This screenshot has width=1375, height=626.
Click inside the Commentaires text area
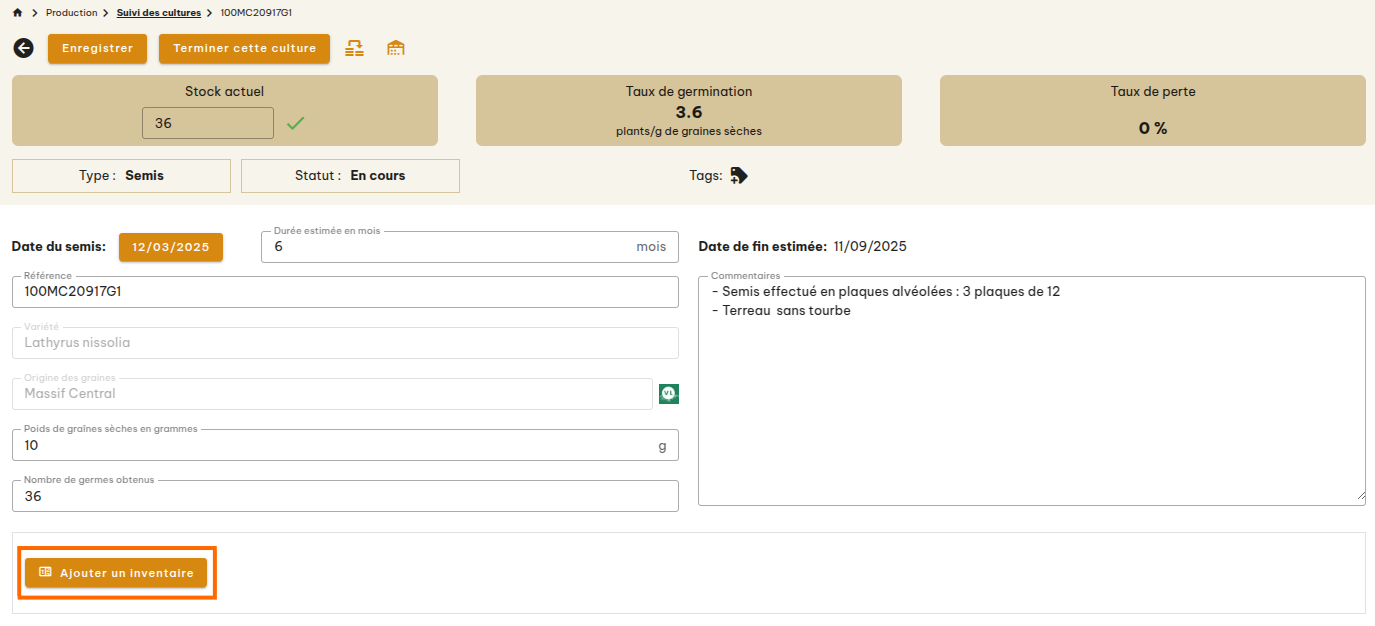(x=1030, y=400)
